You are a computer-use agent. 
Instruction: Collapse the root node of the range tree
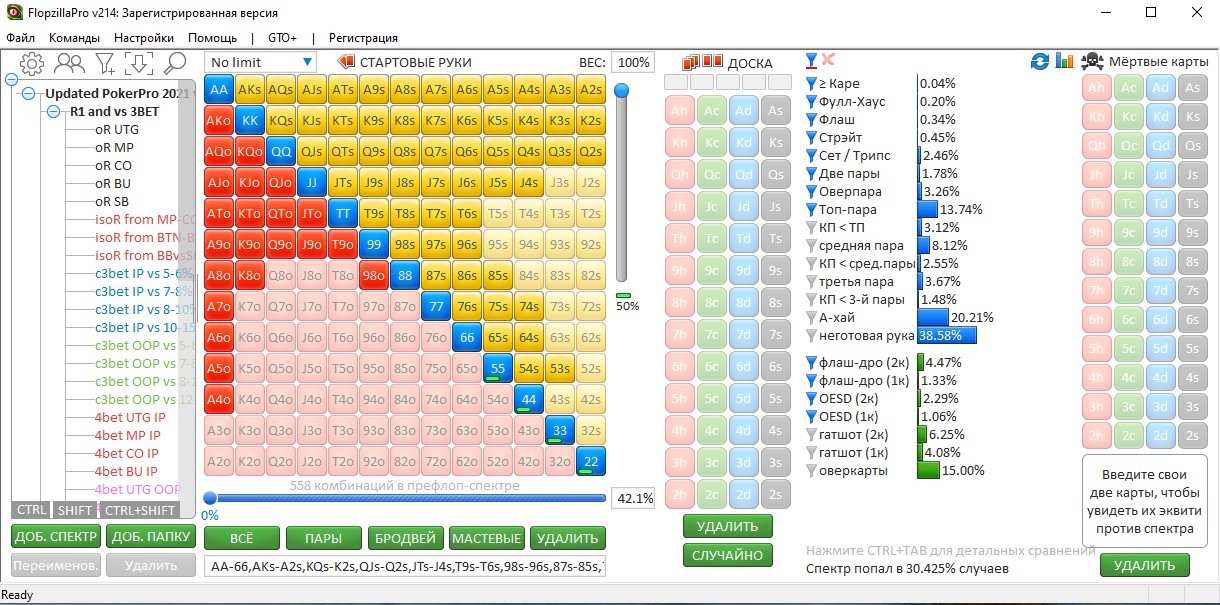point(11,80)
